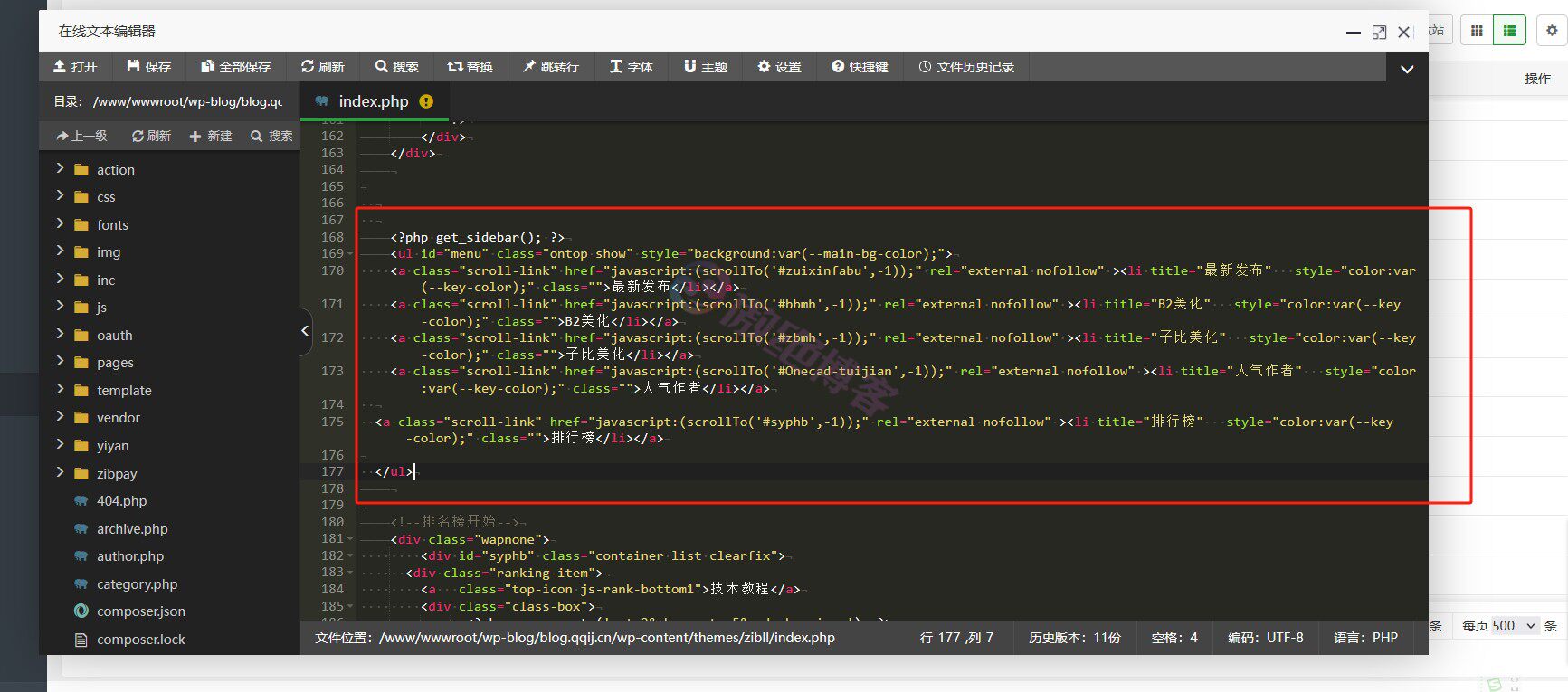
Task: Expand the oauth folder arrow
Action: 61,334
